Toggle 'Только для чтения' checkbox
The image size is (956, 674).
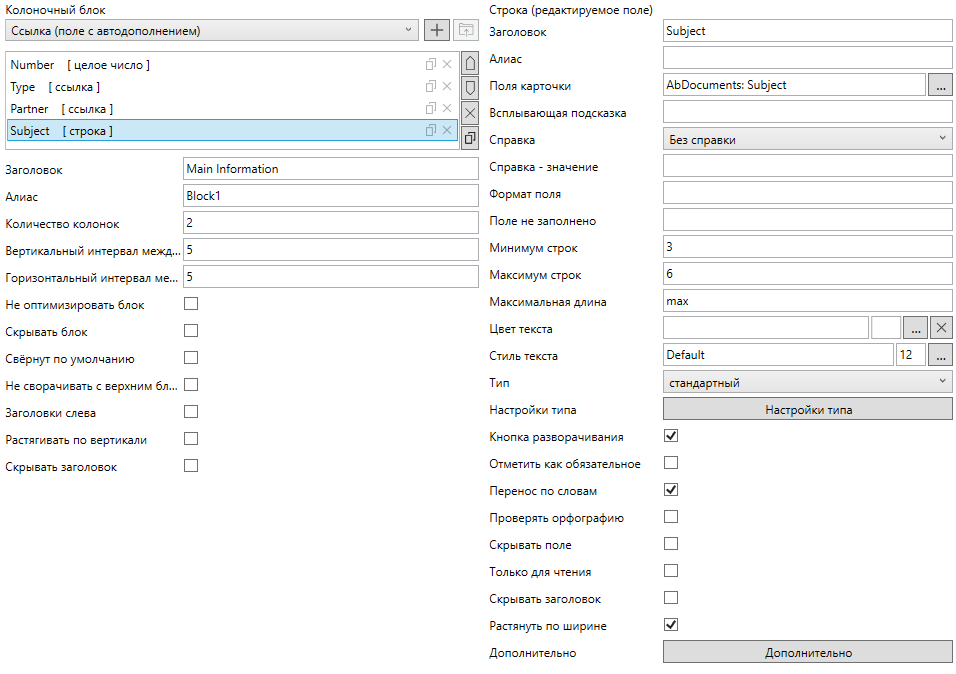671,571
